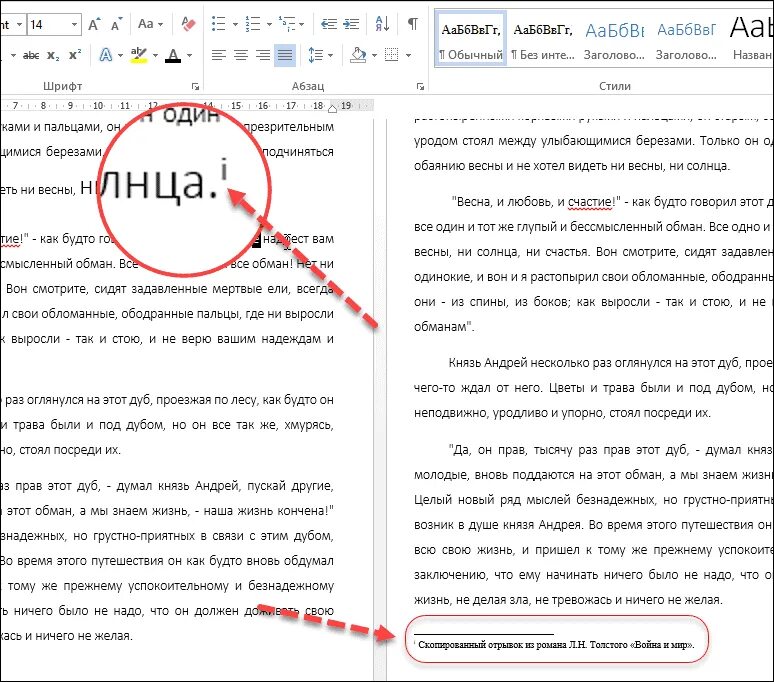Click the word обманам on the right page

[x=440, y=327]
